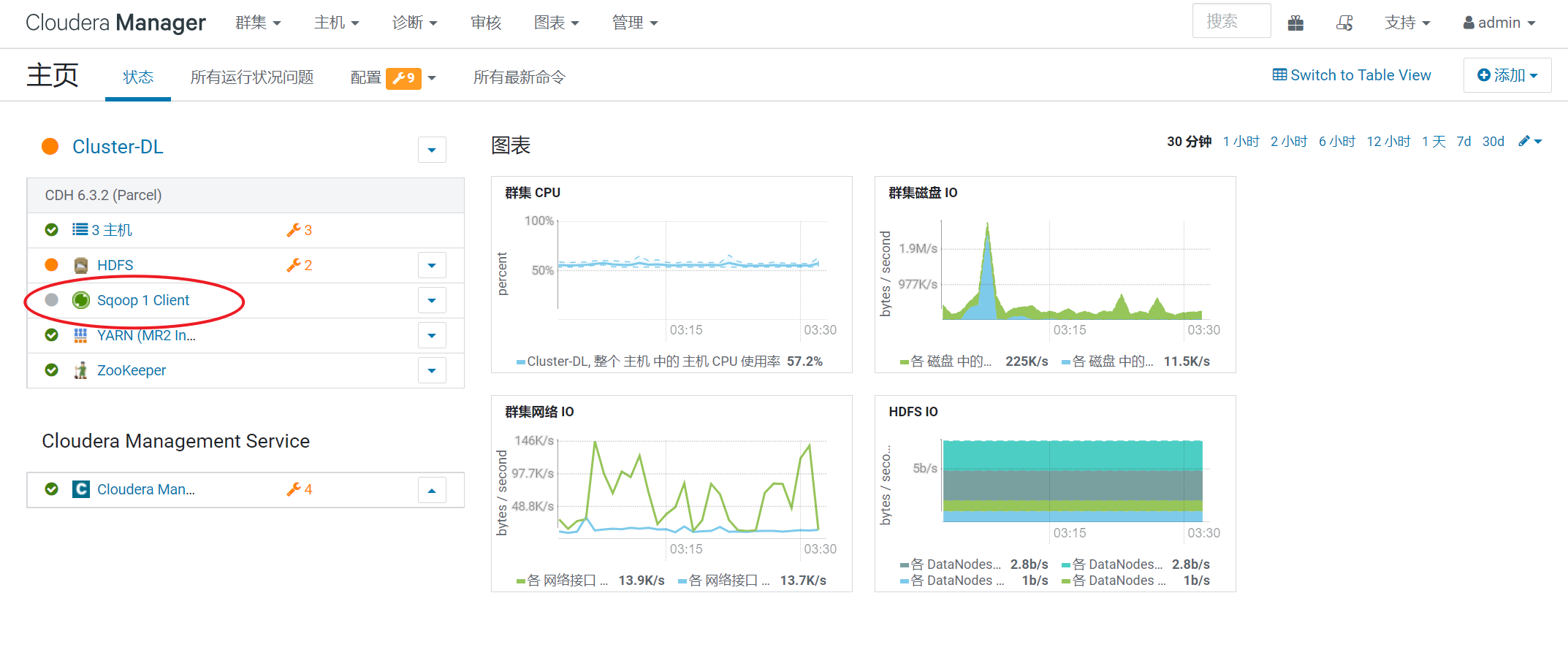The height and width of the screenshot is (647, 1568).
Task: Click the green check status of ZooKeeper
Action: 51,370
